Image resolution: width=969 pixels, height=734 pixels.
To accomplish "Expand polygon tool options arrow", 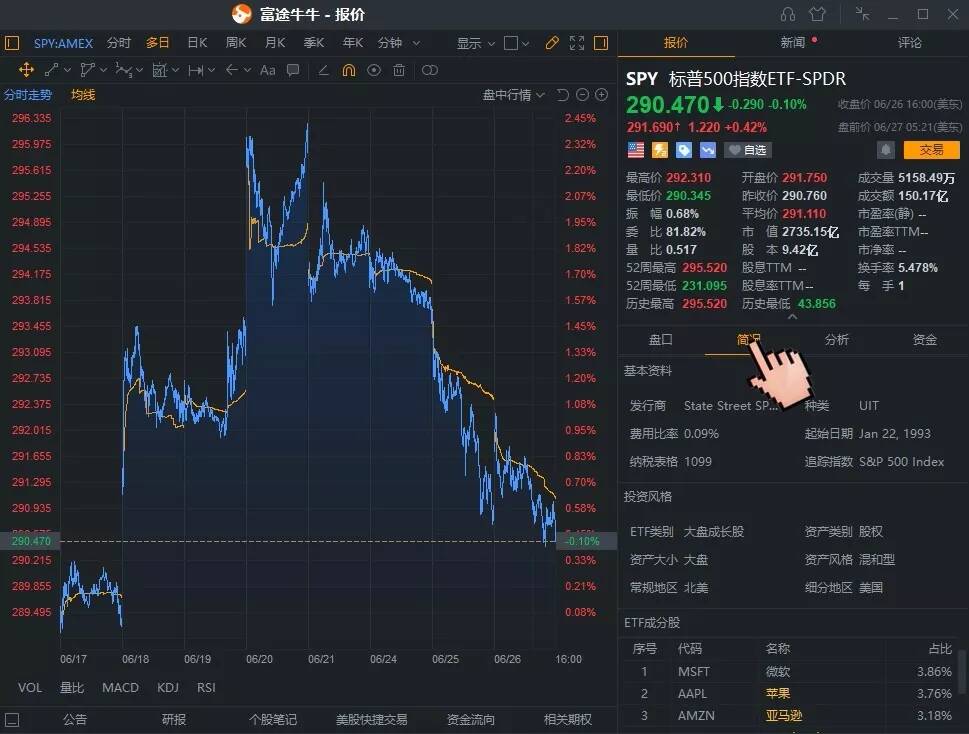I will tap(103, 70).
